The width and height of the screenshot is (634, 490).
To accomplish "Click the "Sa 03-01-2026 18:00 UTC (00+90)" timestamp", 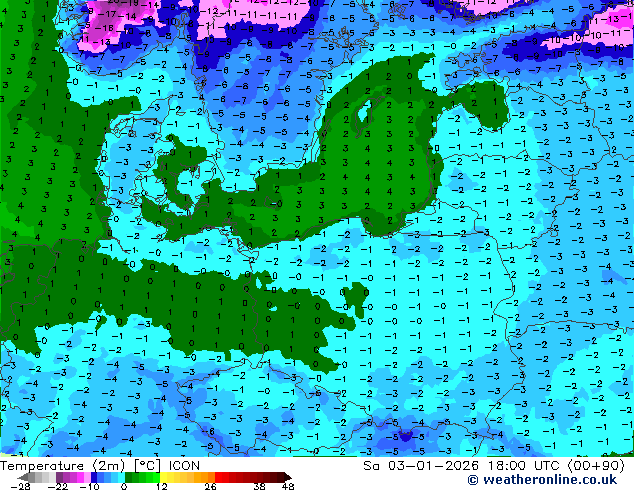I will coord(494,465).
